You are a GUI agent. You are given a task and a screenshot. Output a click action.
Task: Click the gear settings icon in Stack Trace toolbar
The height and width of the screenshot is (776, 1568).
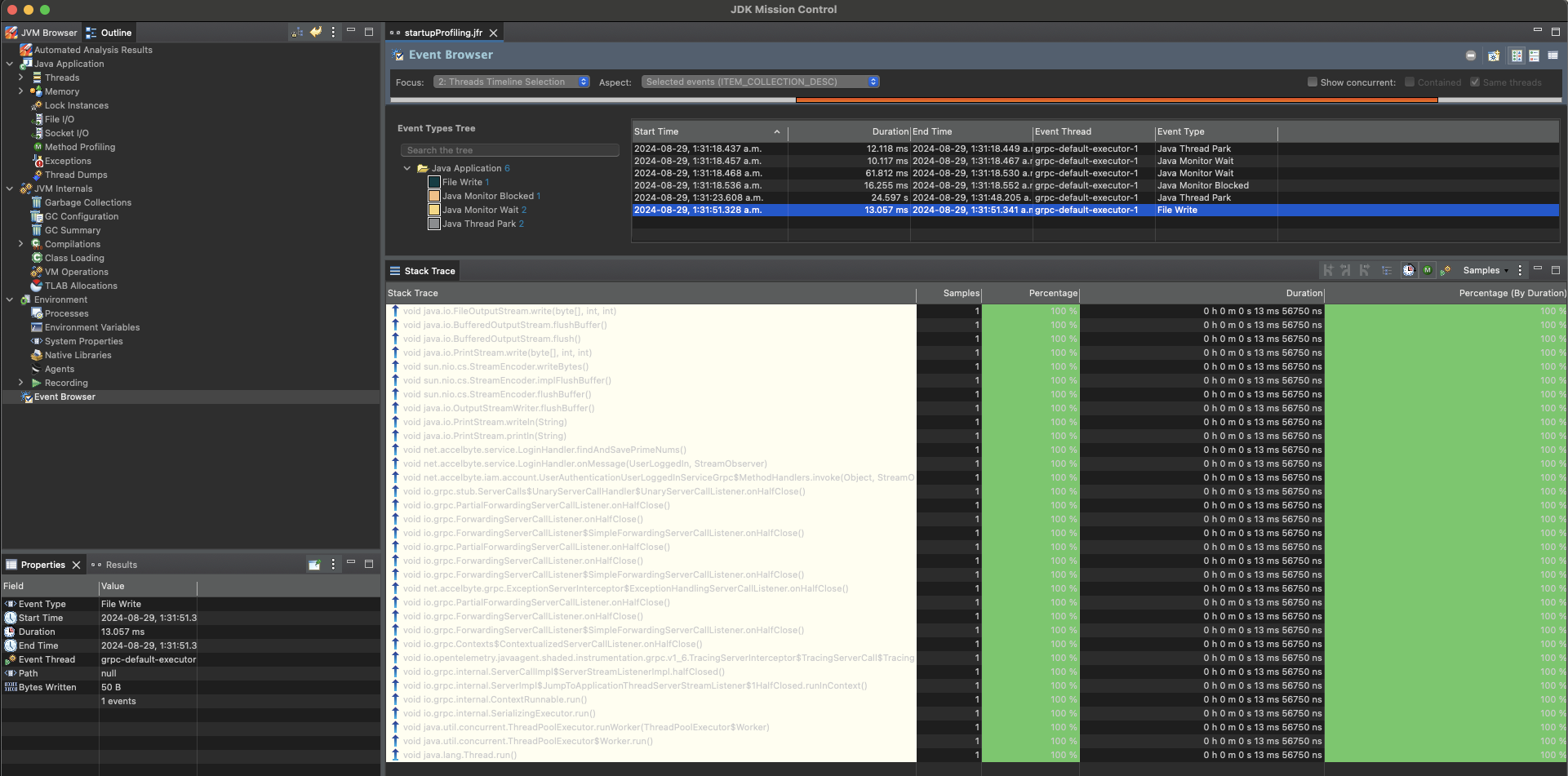[x=1446, y=270]
